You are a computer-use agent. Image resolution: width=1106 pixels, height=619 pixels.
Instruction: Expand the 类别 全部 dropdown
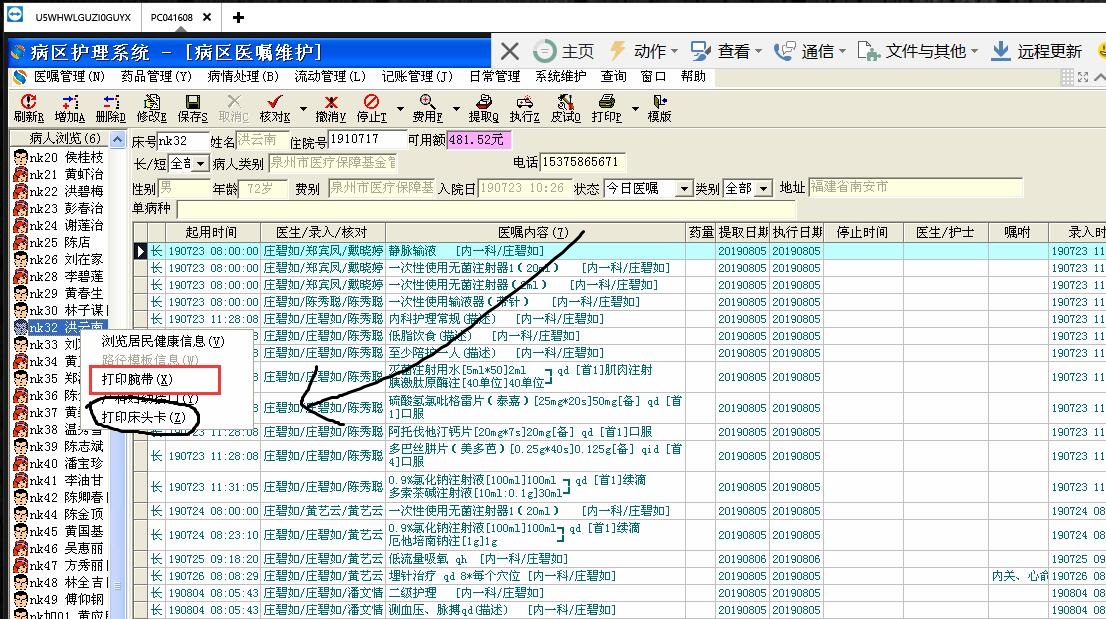point(763,189)
